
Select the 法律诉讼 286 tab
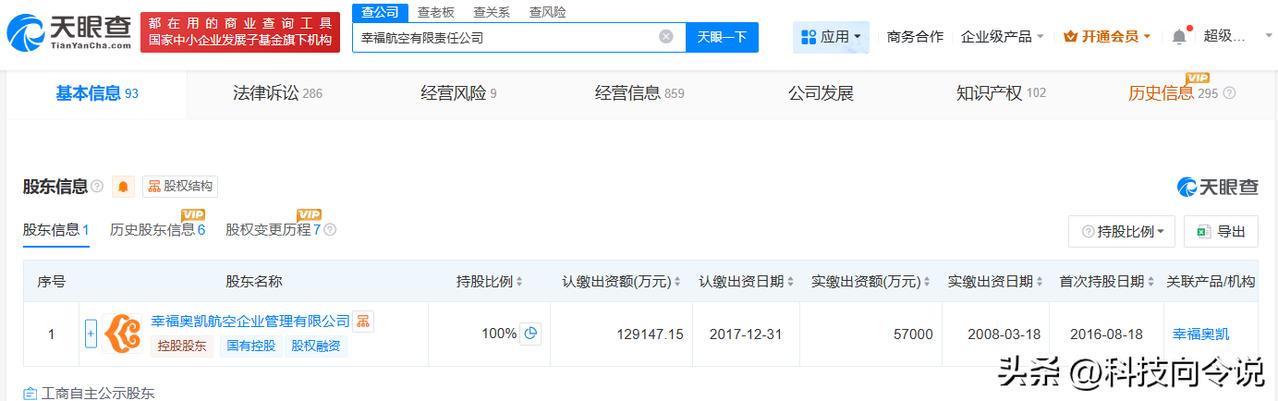[277, 93]
